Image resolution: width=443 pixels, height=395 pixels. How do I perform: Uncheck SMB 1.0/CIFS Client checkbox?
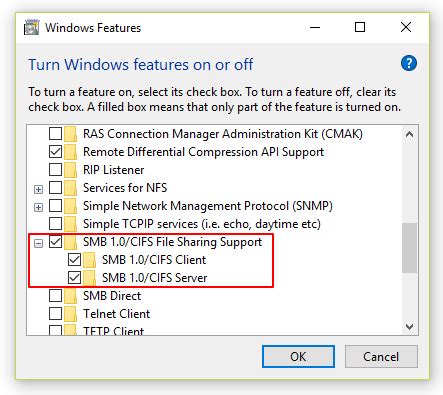(74, 260)
